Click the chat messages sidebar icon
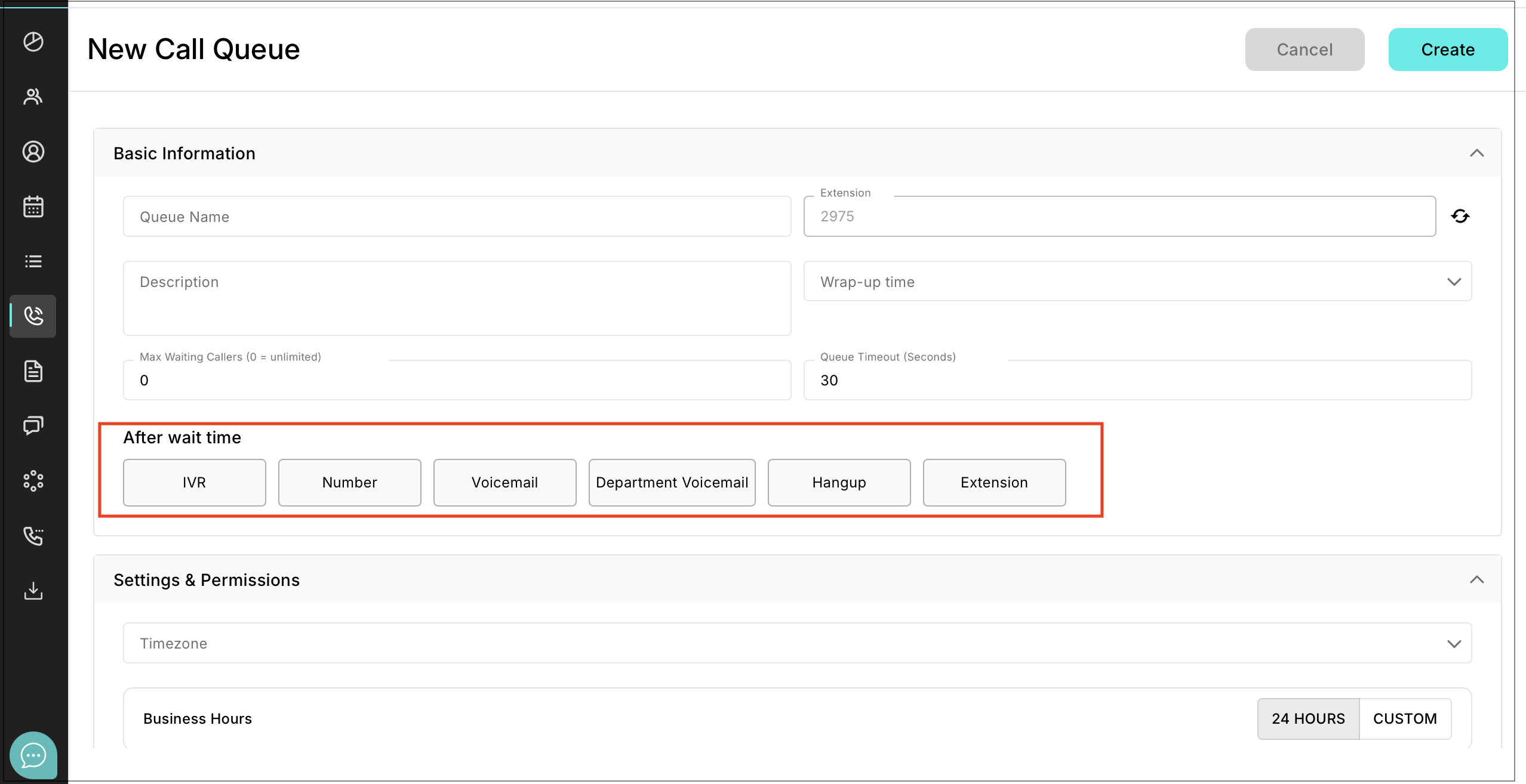 pyautogui.click(x=33, y=426)
